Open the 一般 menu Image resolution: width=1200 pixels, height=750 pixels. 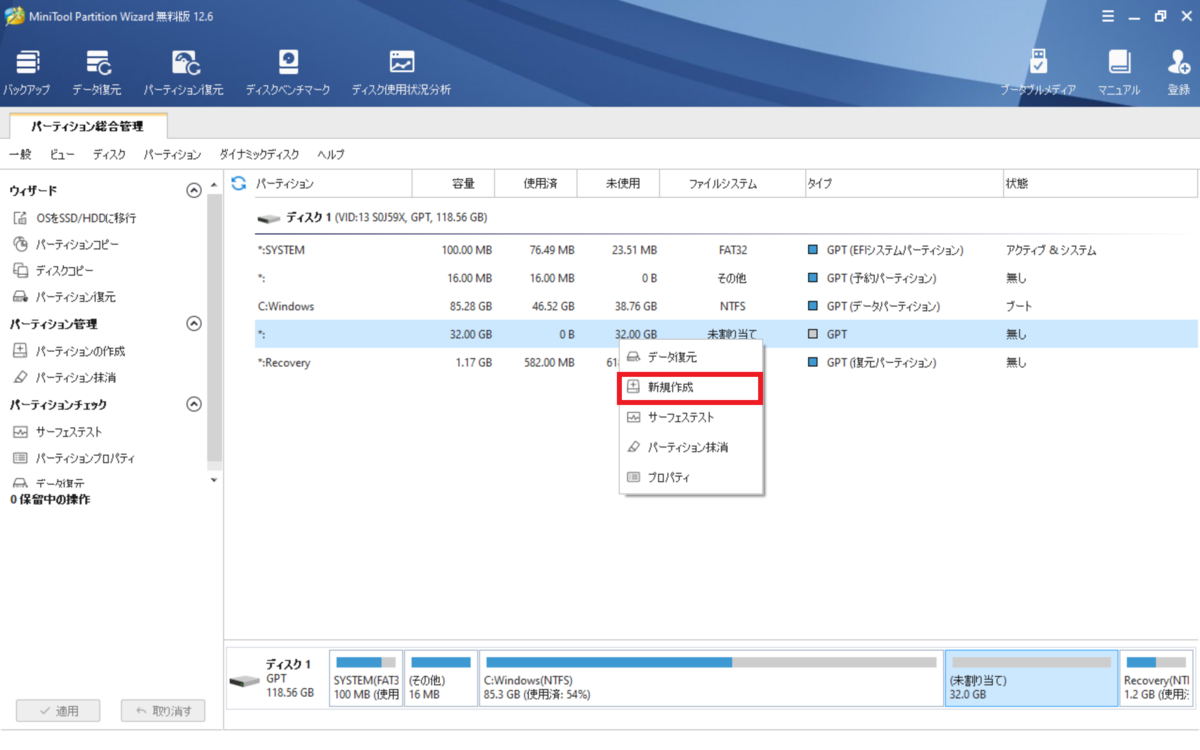tap(20, 154)
